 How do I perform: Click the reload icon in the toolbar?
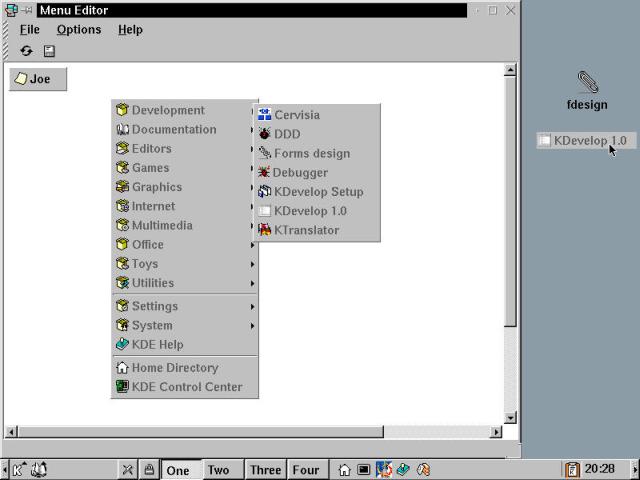coord(27,51)
